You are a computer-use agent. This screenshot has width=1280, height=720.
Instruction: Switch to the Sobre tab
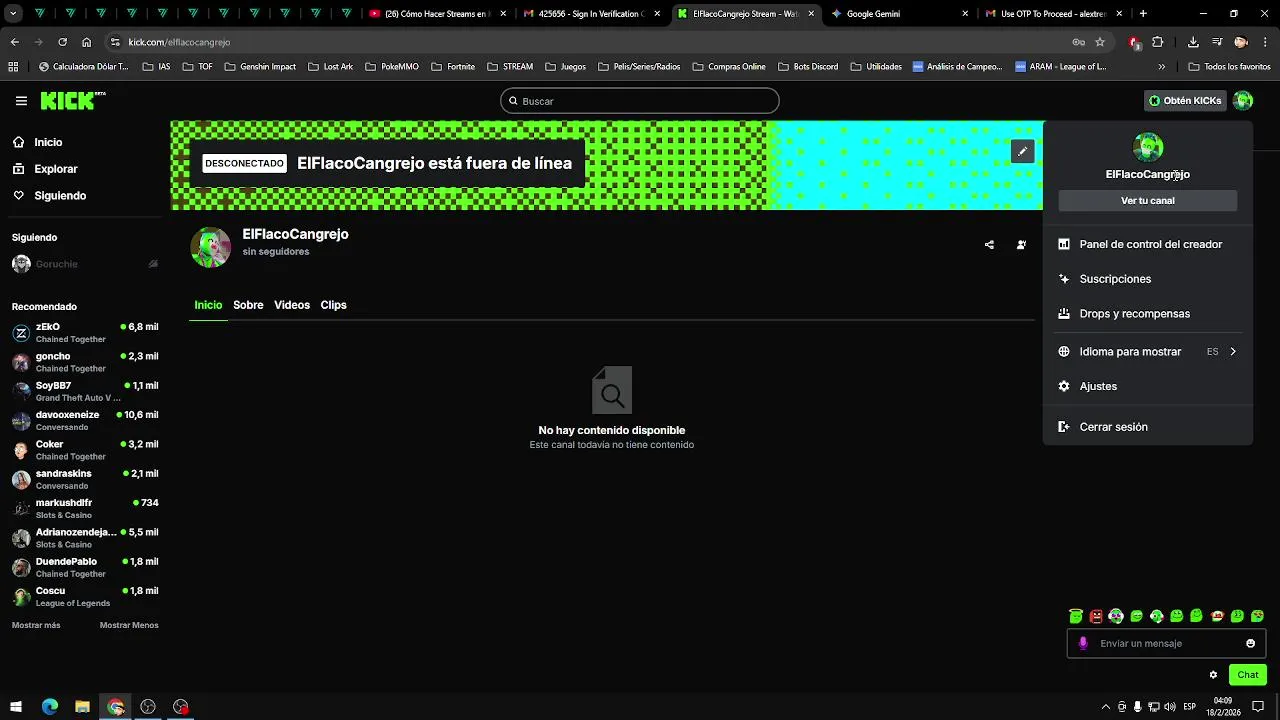[248, 305]
